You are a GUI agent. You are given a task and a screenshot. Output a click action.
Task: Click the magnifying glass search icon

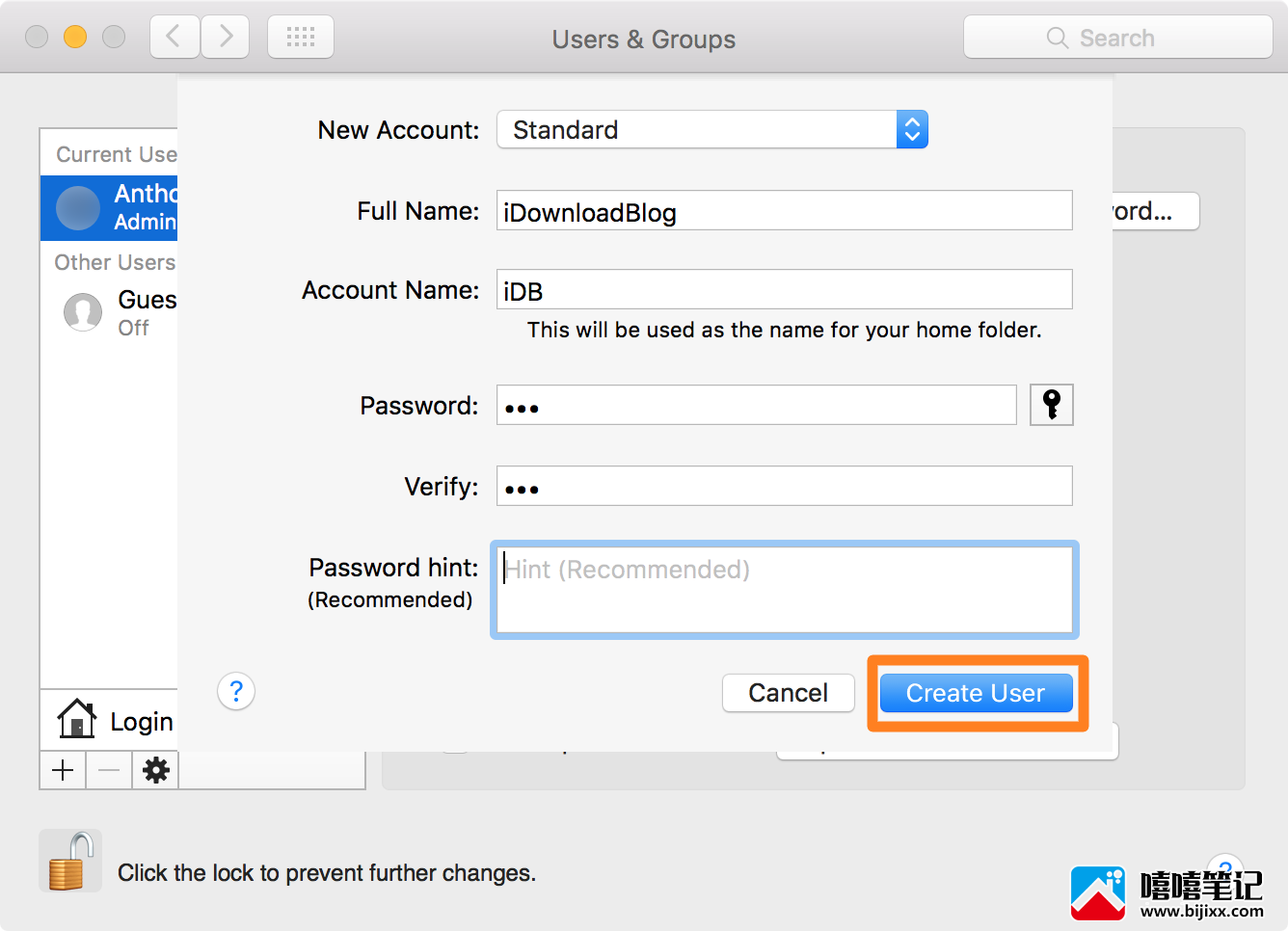coord(1058,38)
